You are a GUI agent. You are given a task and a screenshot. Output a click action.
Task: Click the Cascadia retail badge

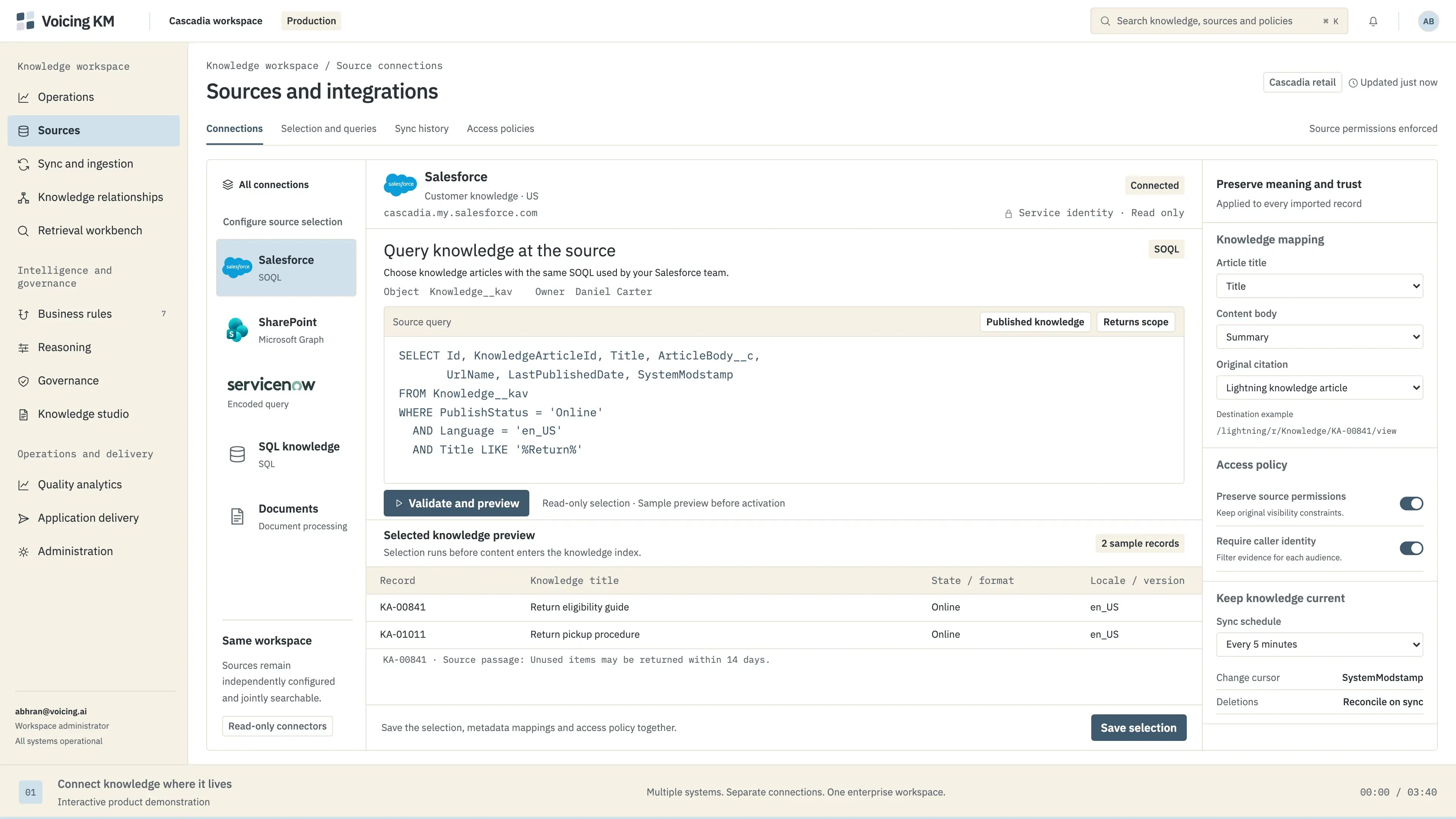click(1302, 83)
